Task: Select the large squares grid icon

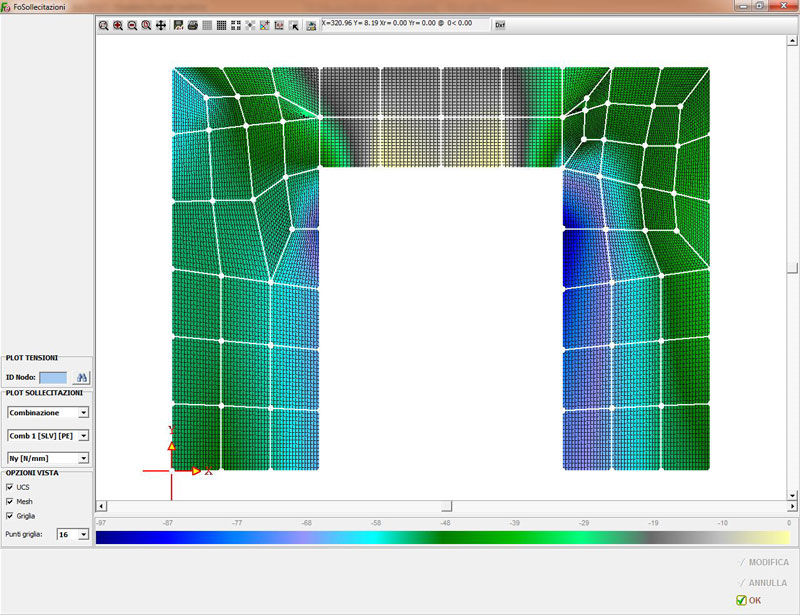Action: (236, 26)
